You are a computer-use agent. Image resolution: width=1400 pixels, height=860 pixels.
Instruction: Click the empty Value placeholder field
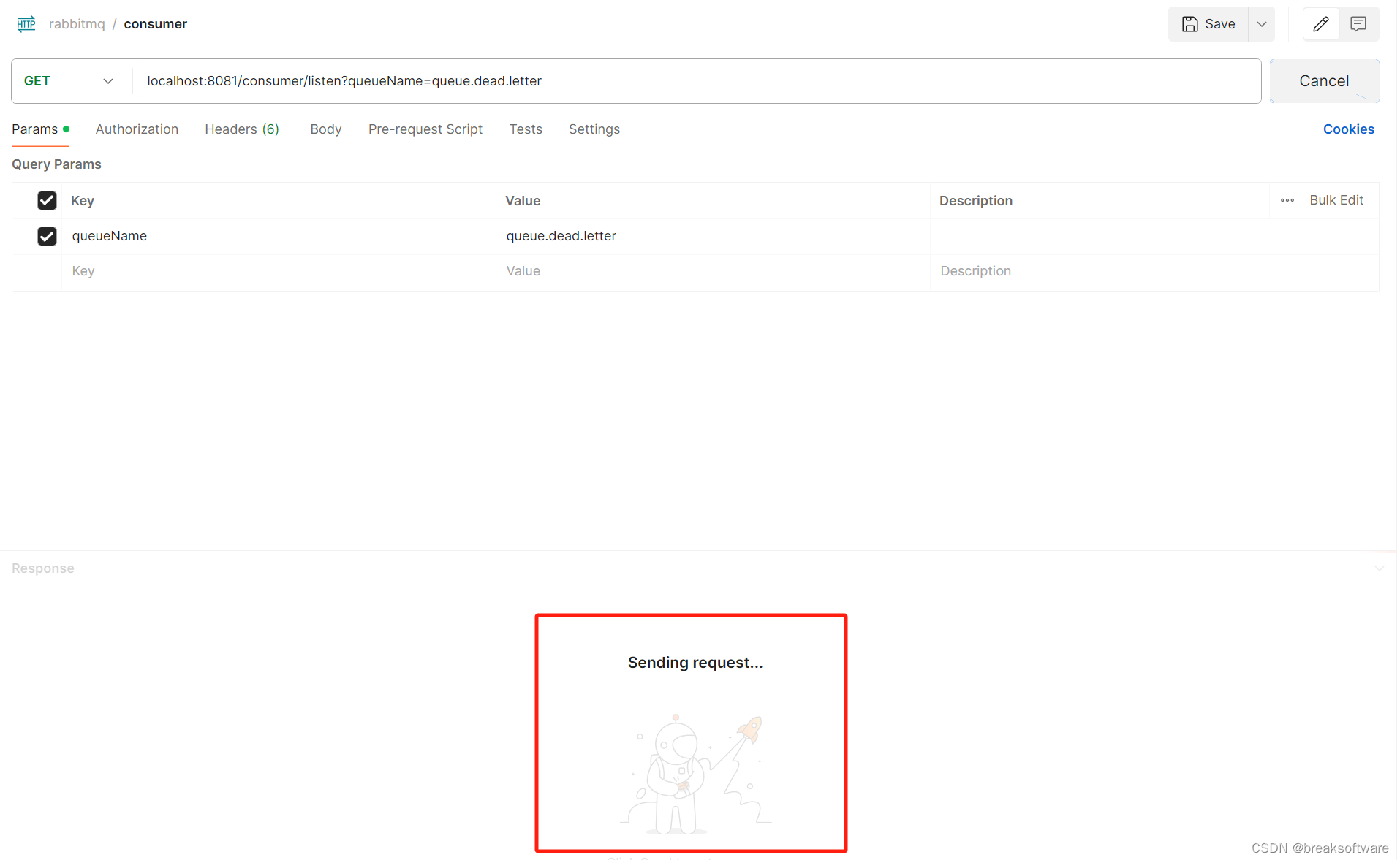pos(713,271)
